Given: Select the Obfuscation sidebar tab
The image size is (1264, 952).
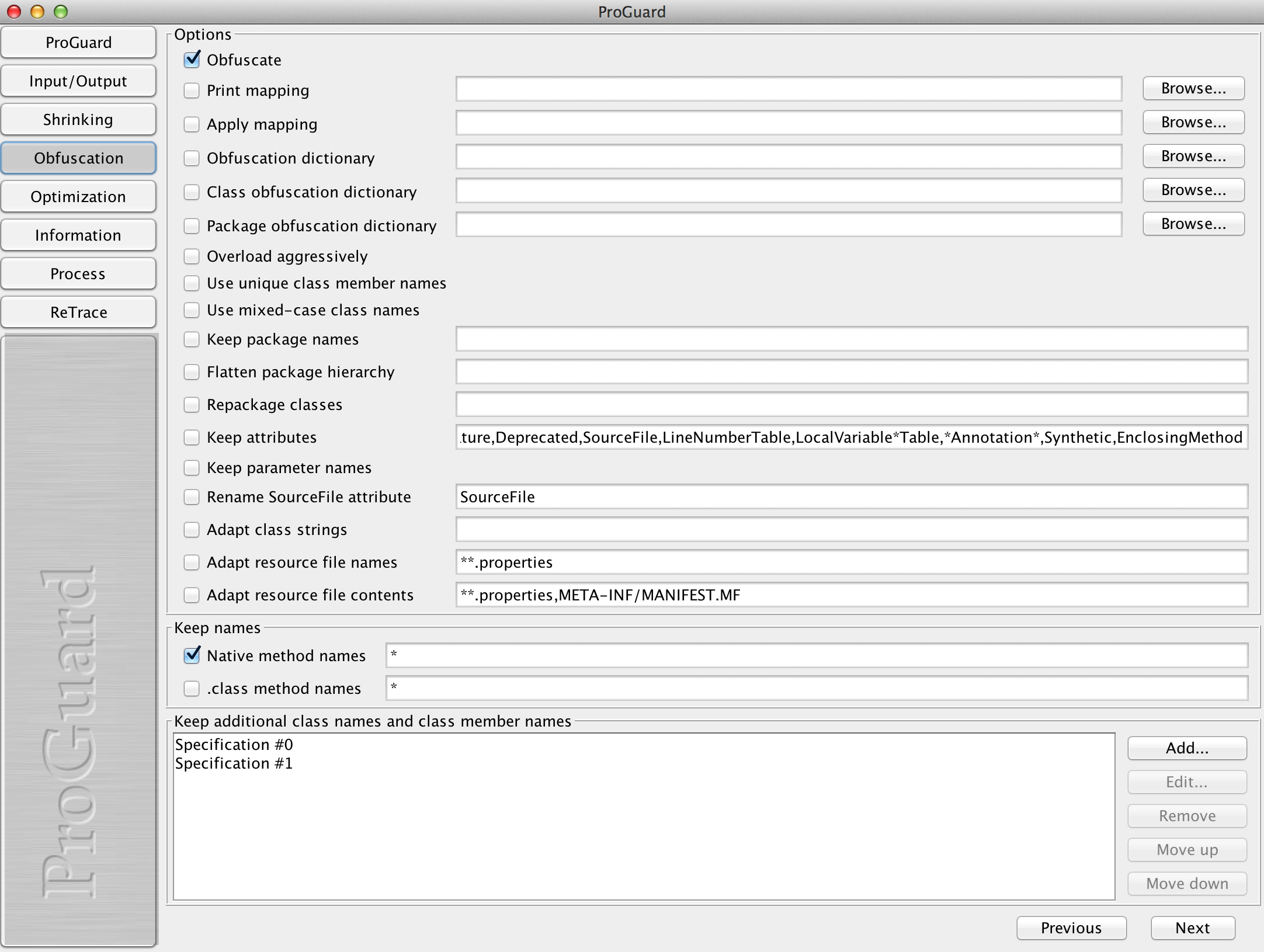Looking at the screenshot, I should (x=78, y=158).
